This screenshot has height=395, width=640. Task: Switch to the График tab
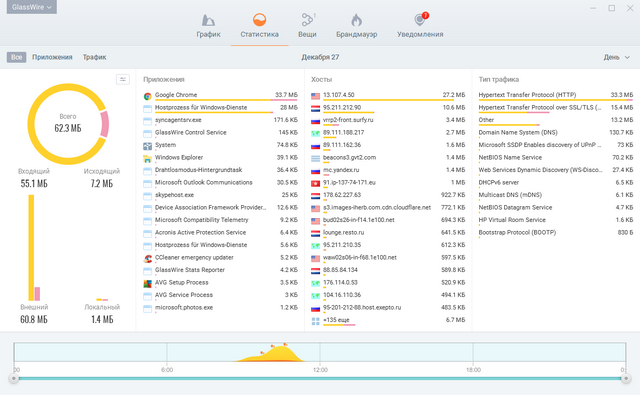click(208, 26)
